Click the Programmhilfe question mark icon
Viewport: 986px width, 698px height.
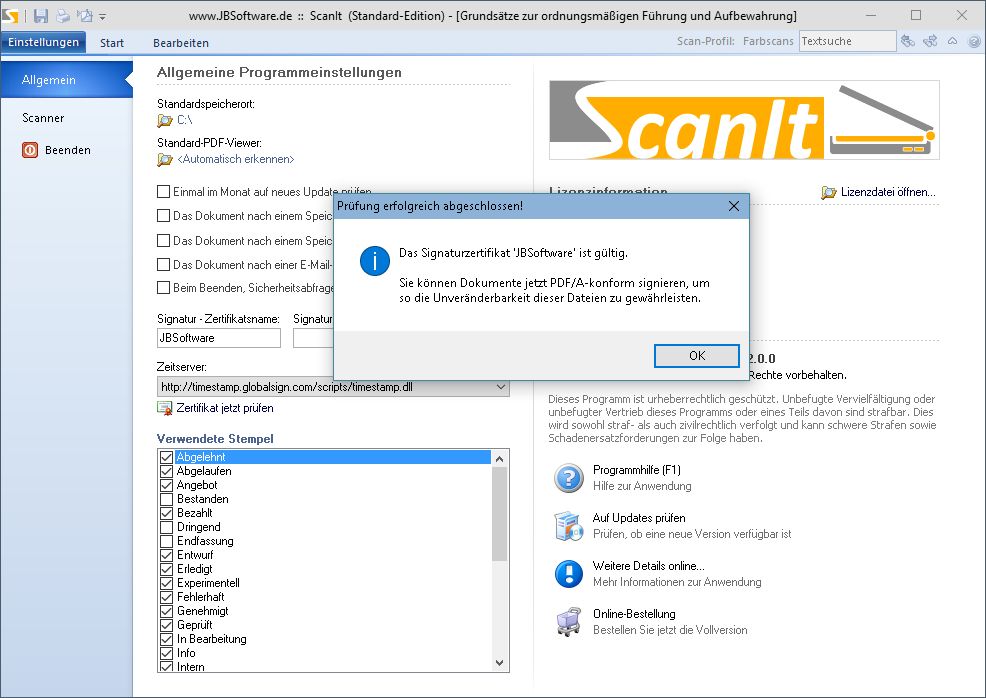[x=568, y=478]
